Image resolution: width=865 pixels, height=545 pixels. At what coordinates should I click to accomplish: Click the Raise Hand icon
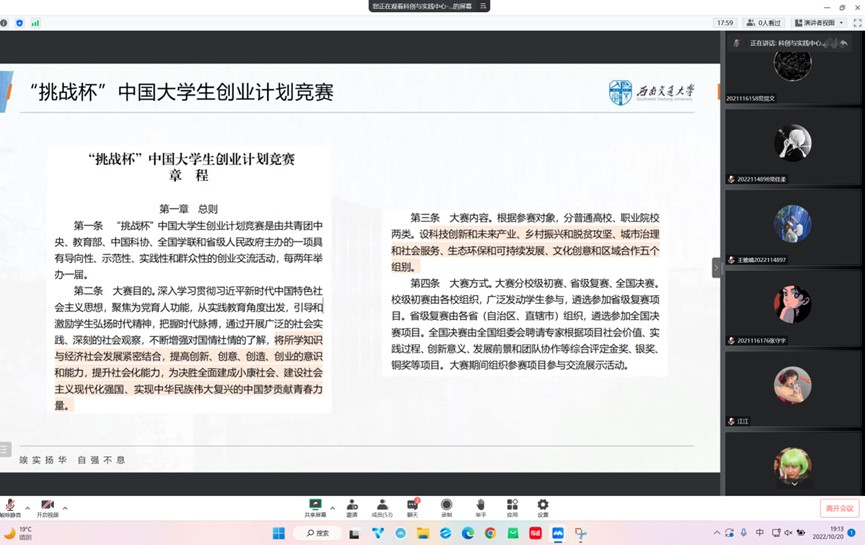click(x=480, y=507)
